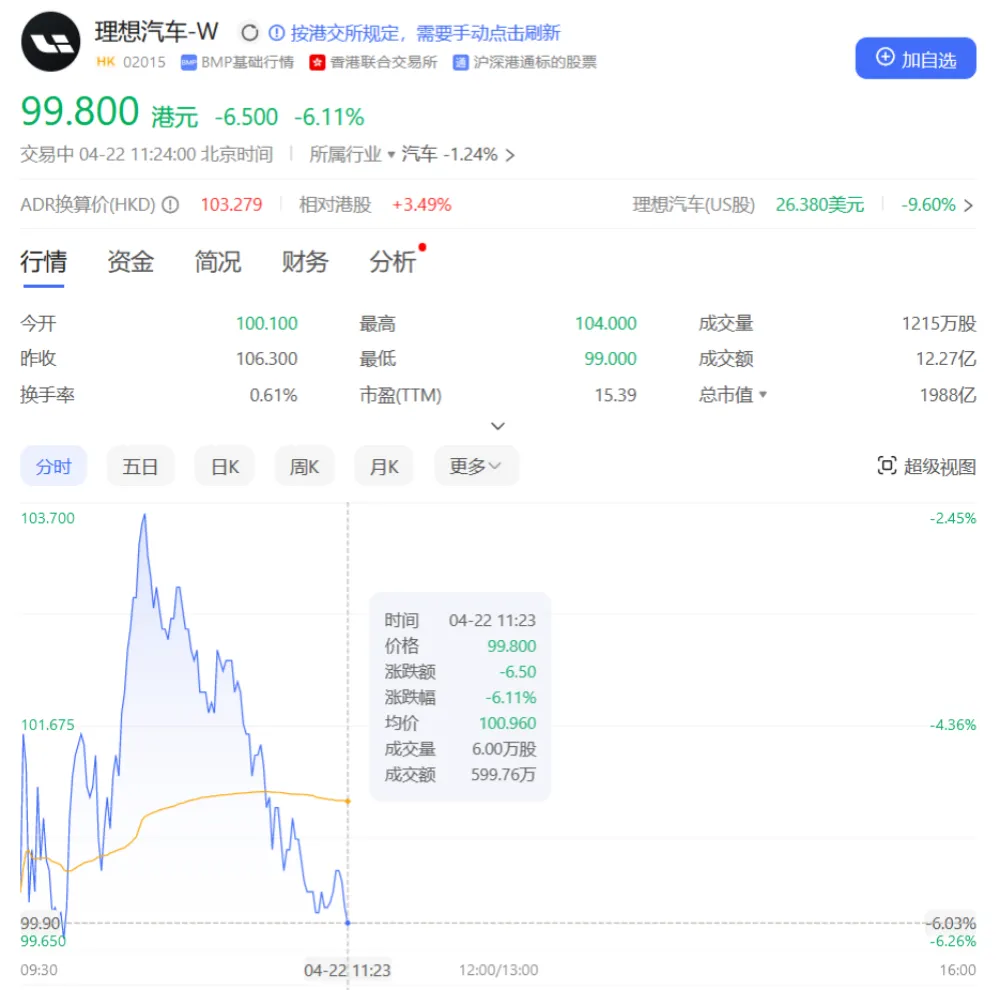Click 昨收 value 106.300
The height and width of the screenshot is (990, 1000).
tap(267, 358)
